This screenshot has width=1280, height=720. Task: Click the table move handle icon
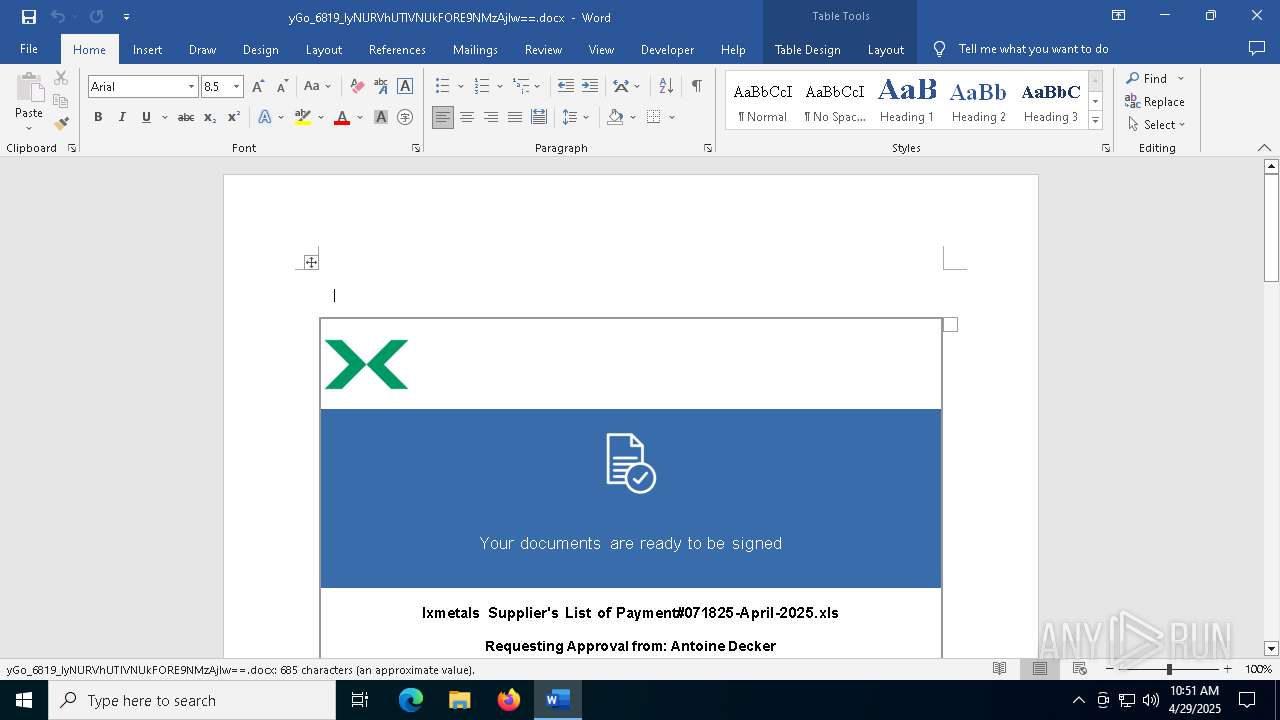pyautogui.click(x=311, y=262)
